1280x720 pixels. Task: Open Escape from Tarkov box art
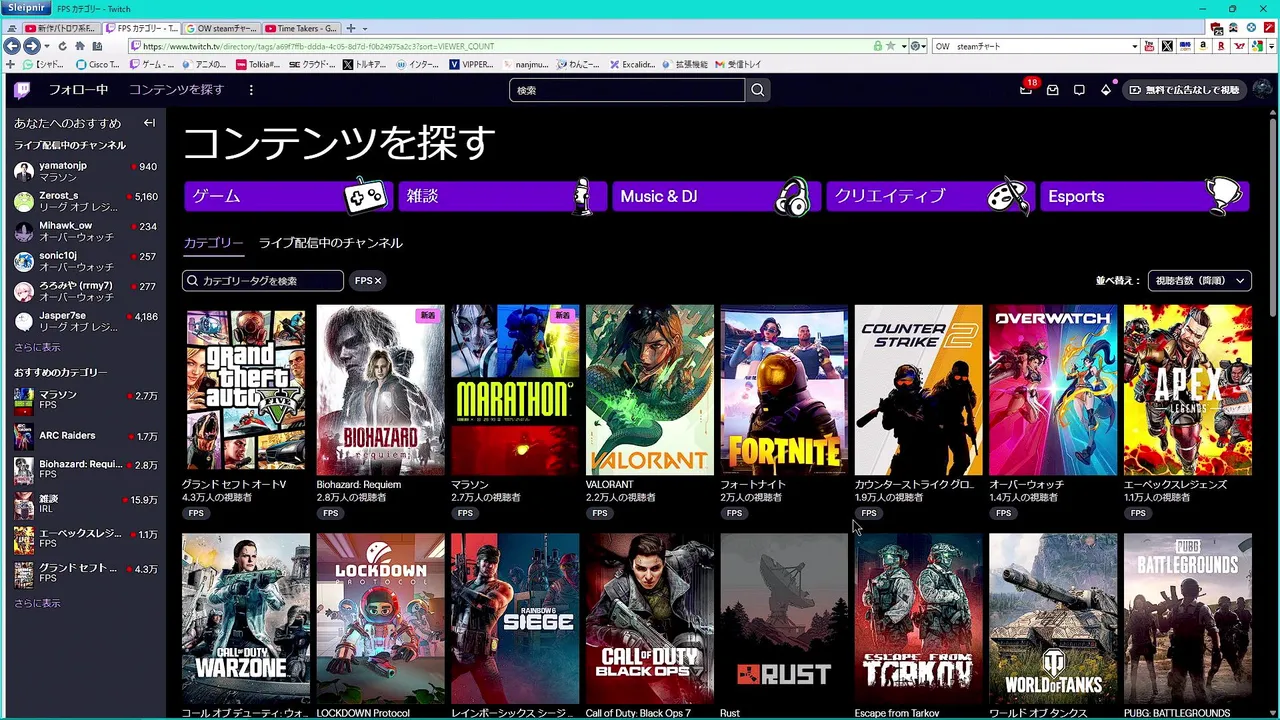(919, 618)
